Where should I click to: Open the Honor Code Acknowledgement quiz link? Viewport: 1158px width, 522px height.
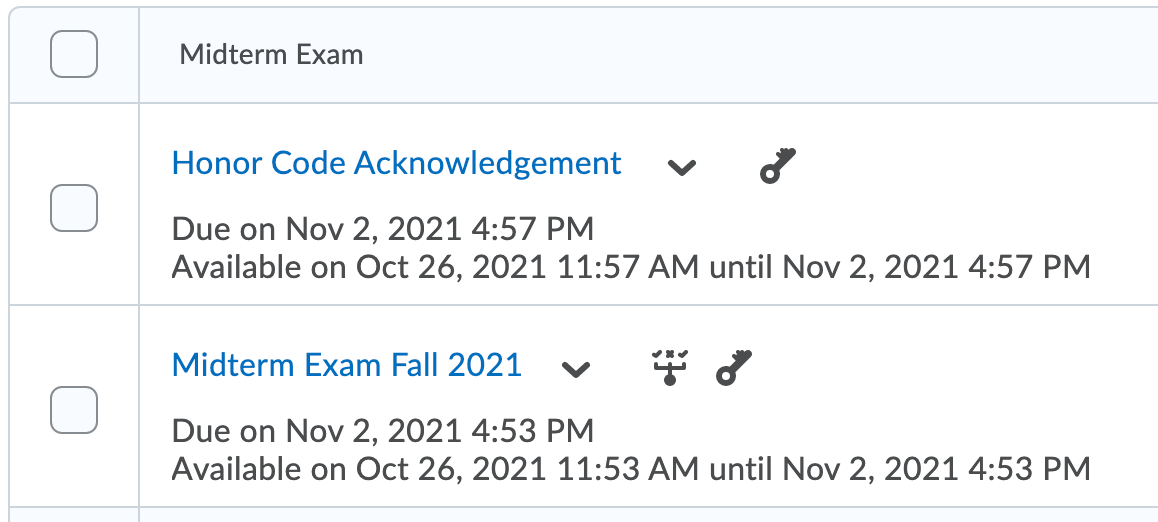(396, 163)
